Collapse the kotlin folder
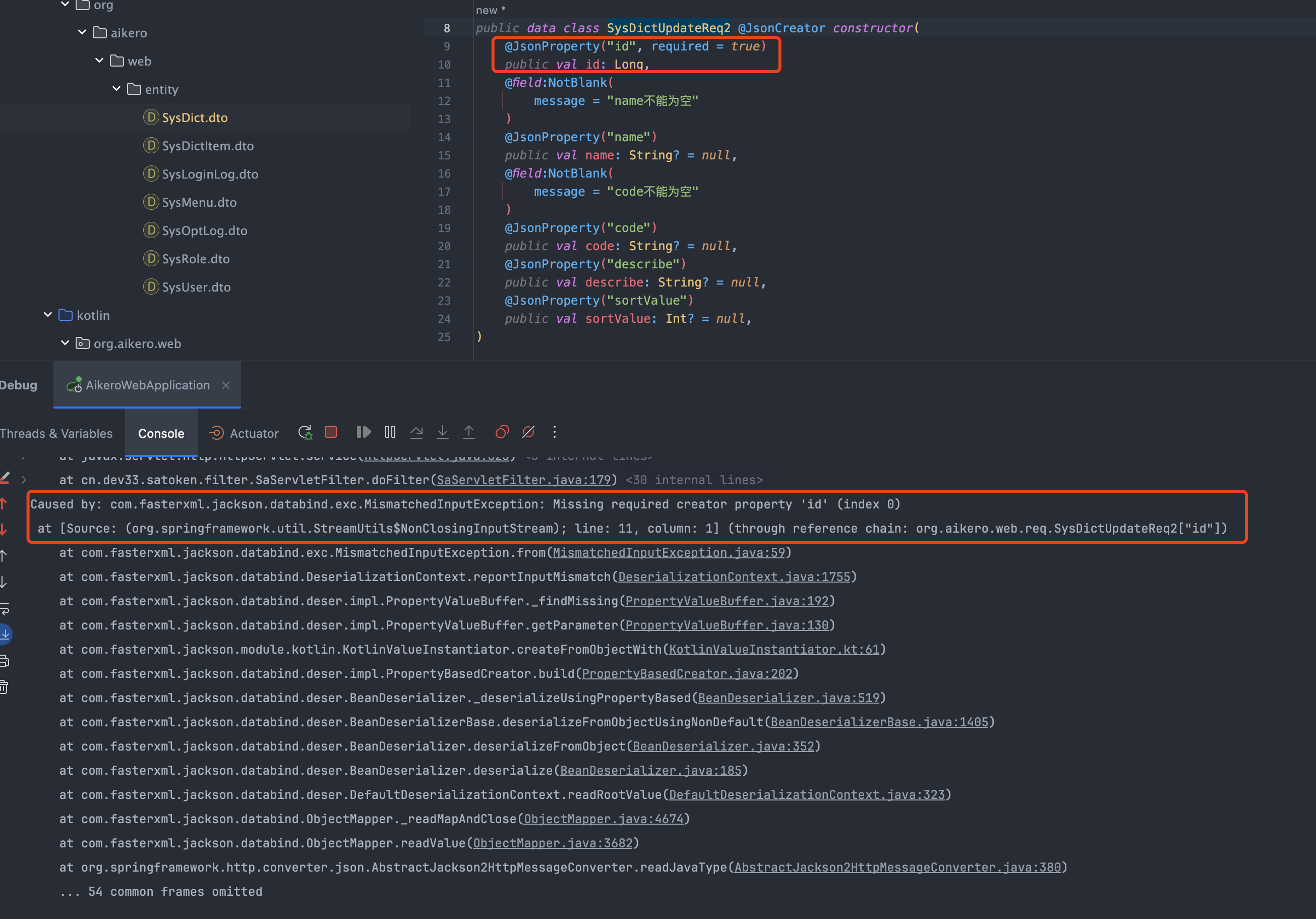 pos(48,315)
